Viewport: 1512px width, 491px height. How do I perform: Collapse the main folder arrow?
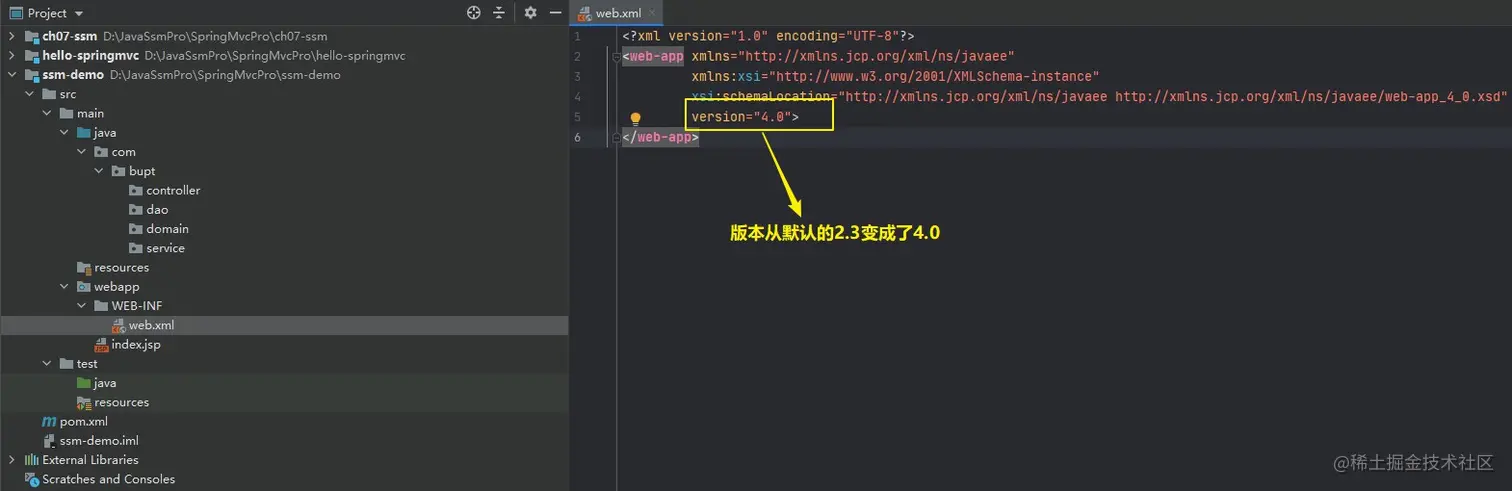point(47,113)
